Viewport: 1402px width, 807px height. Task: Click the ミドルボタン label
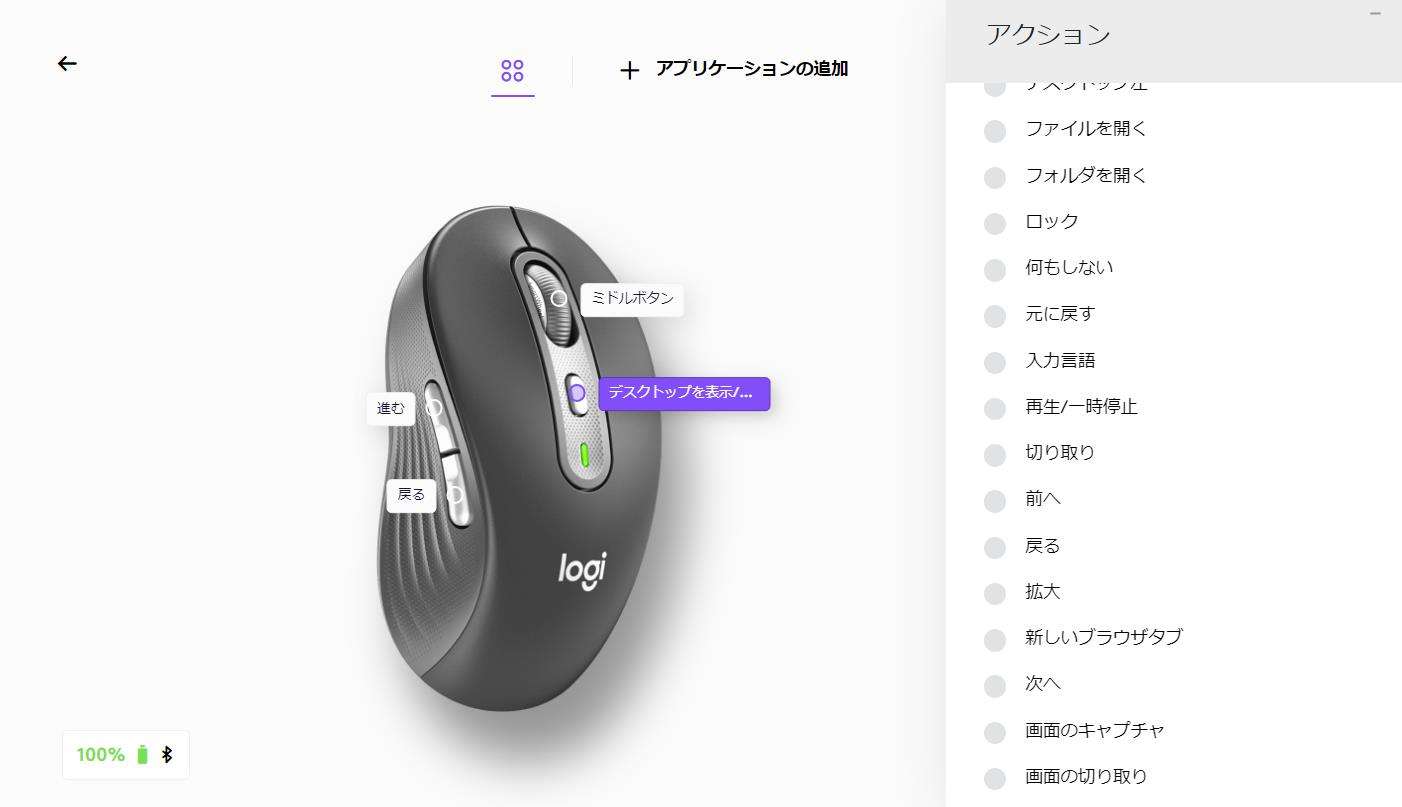632,298
